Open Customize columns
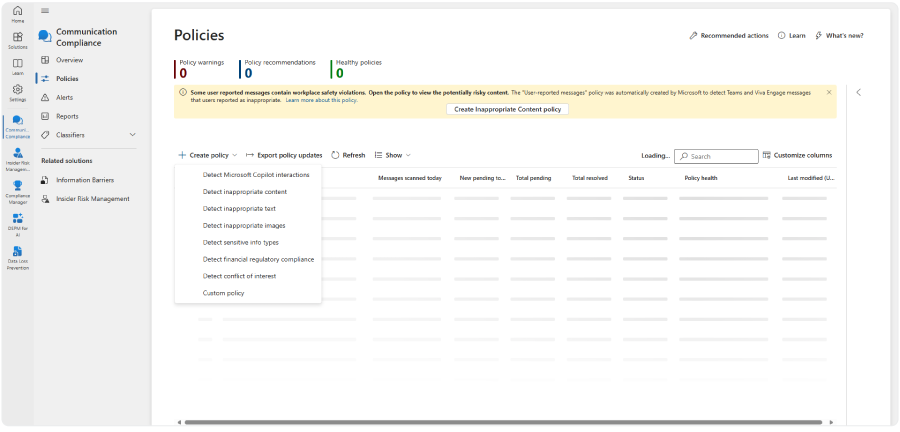Screen dimensions: 900x432 [797, 155]
